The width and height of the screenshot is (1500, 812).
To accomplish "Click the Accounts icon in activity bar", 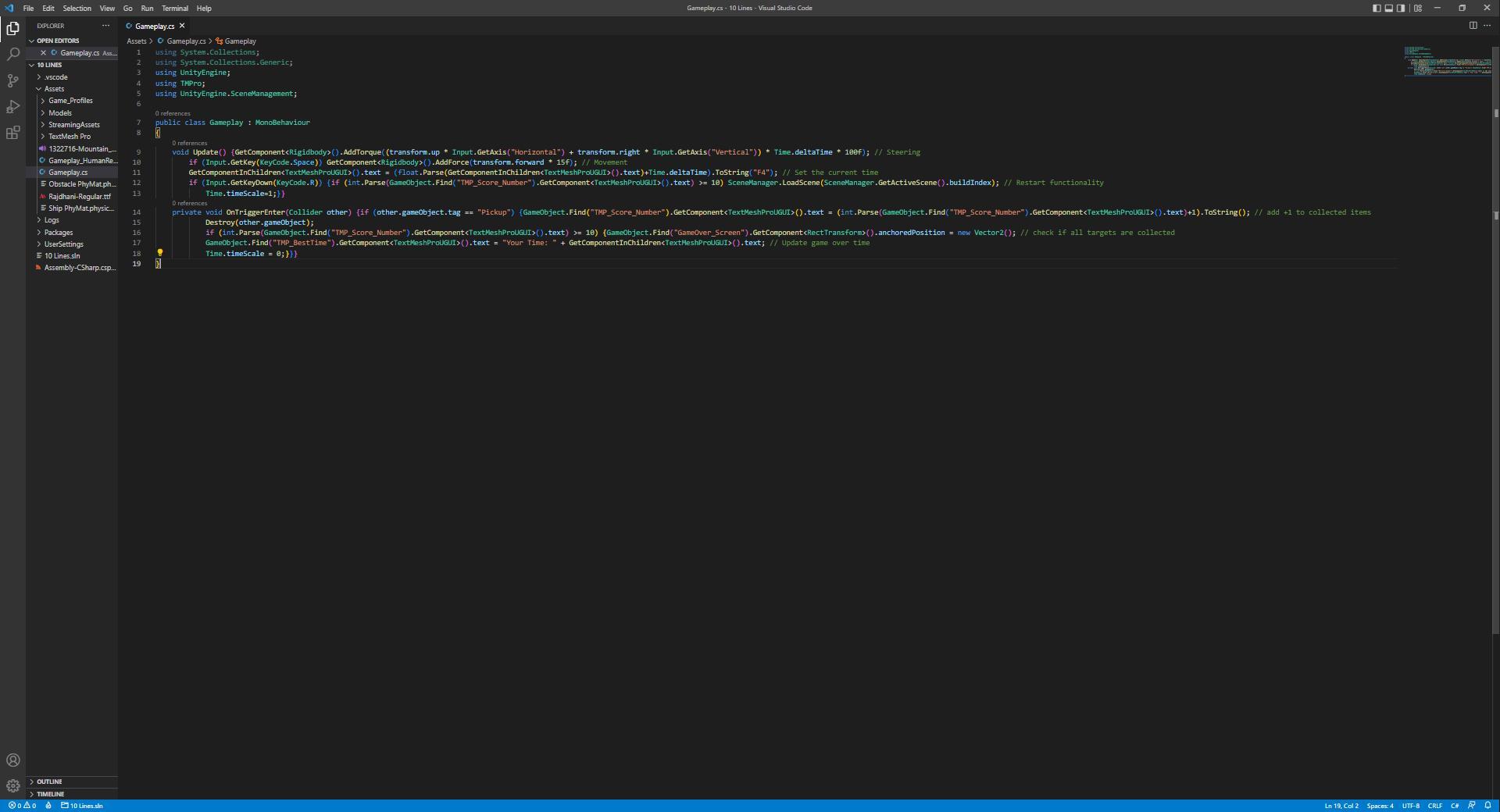I will [x=12, y=760].
